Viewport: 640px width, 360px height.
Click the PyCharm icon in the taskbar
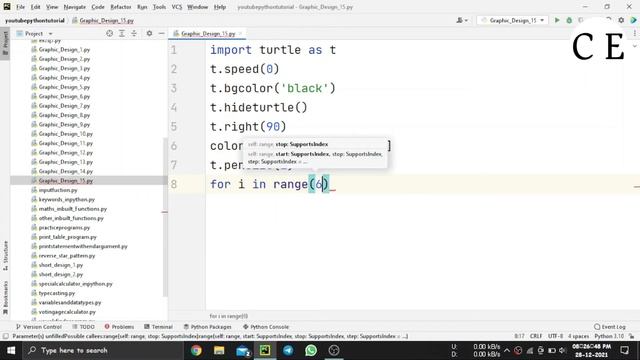pos(265,351)
